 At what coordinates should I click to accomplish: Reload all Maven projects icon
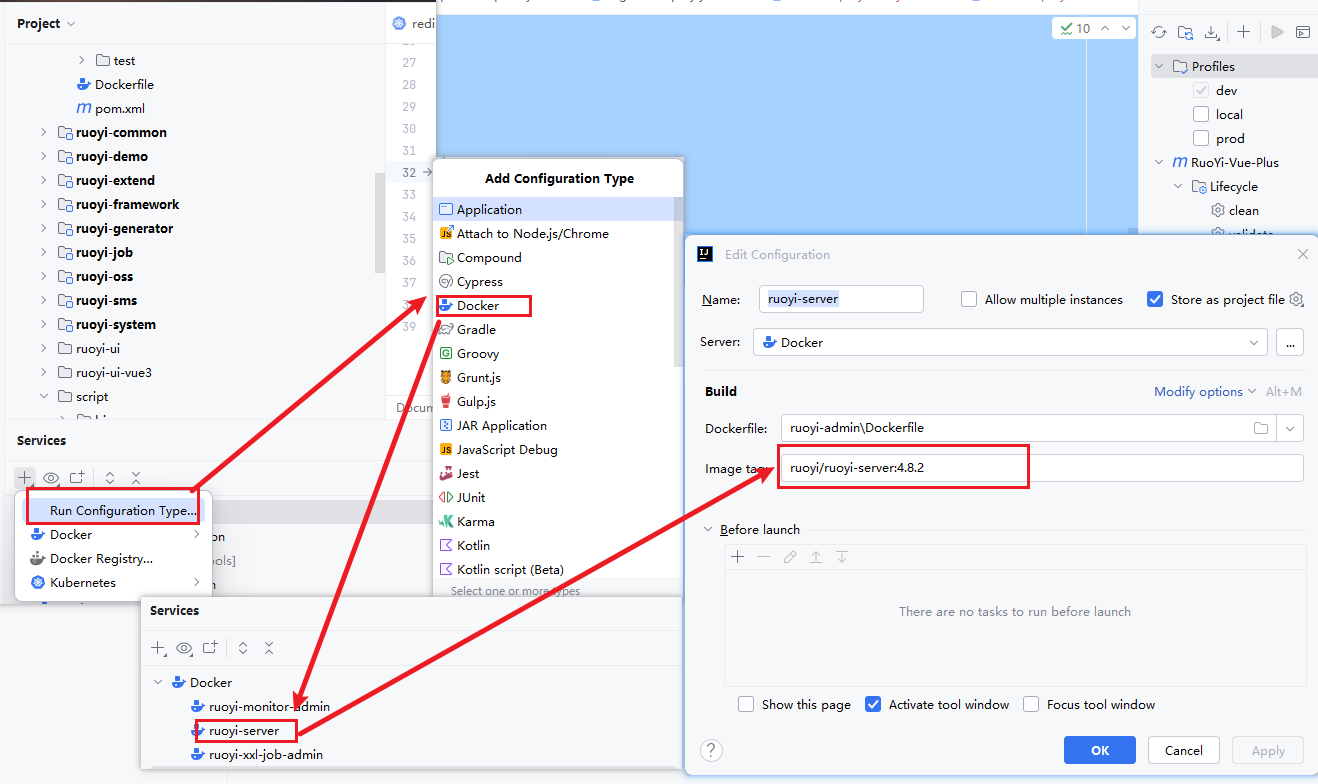[x=1159, y=32]
